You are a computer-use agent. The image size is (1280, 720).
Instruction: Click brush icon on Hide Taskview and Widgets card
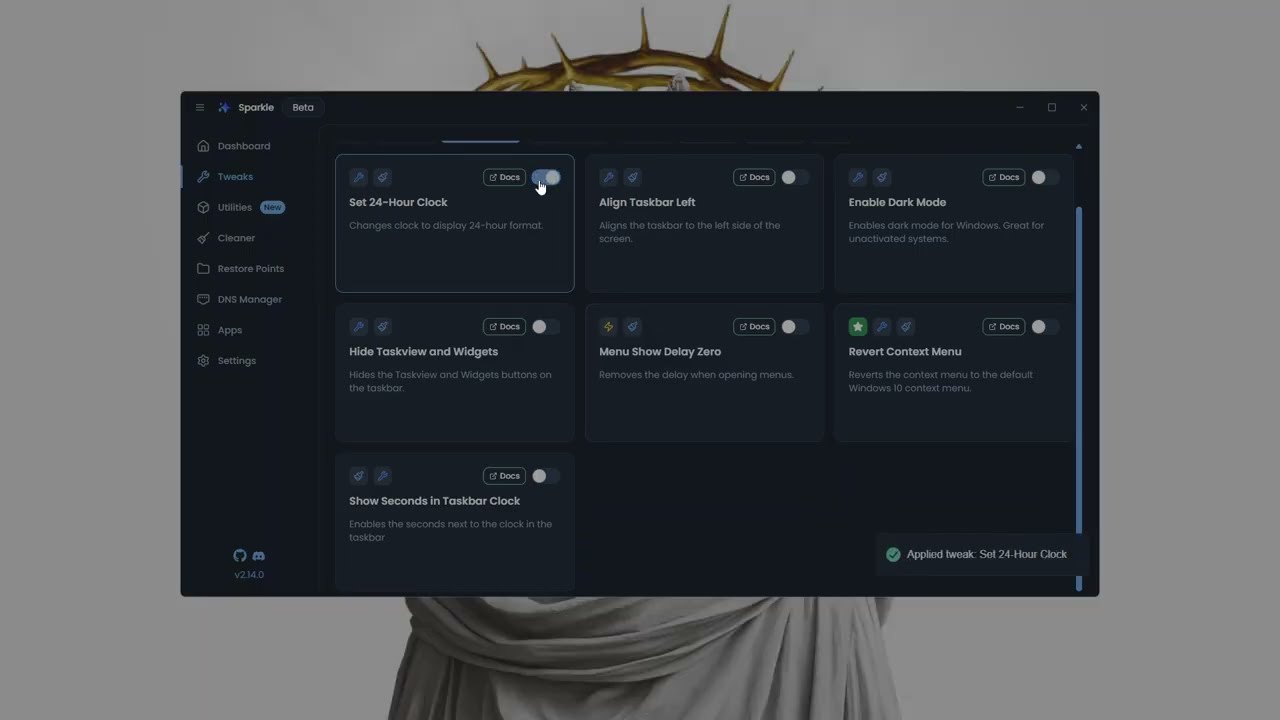[382, 327]
